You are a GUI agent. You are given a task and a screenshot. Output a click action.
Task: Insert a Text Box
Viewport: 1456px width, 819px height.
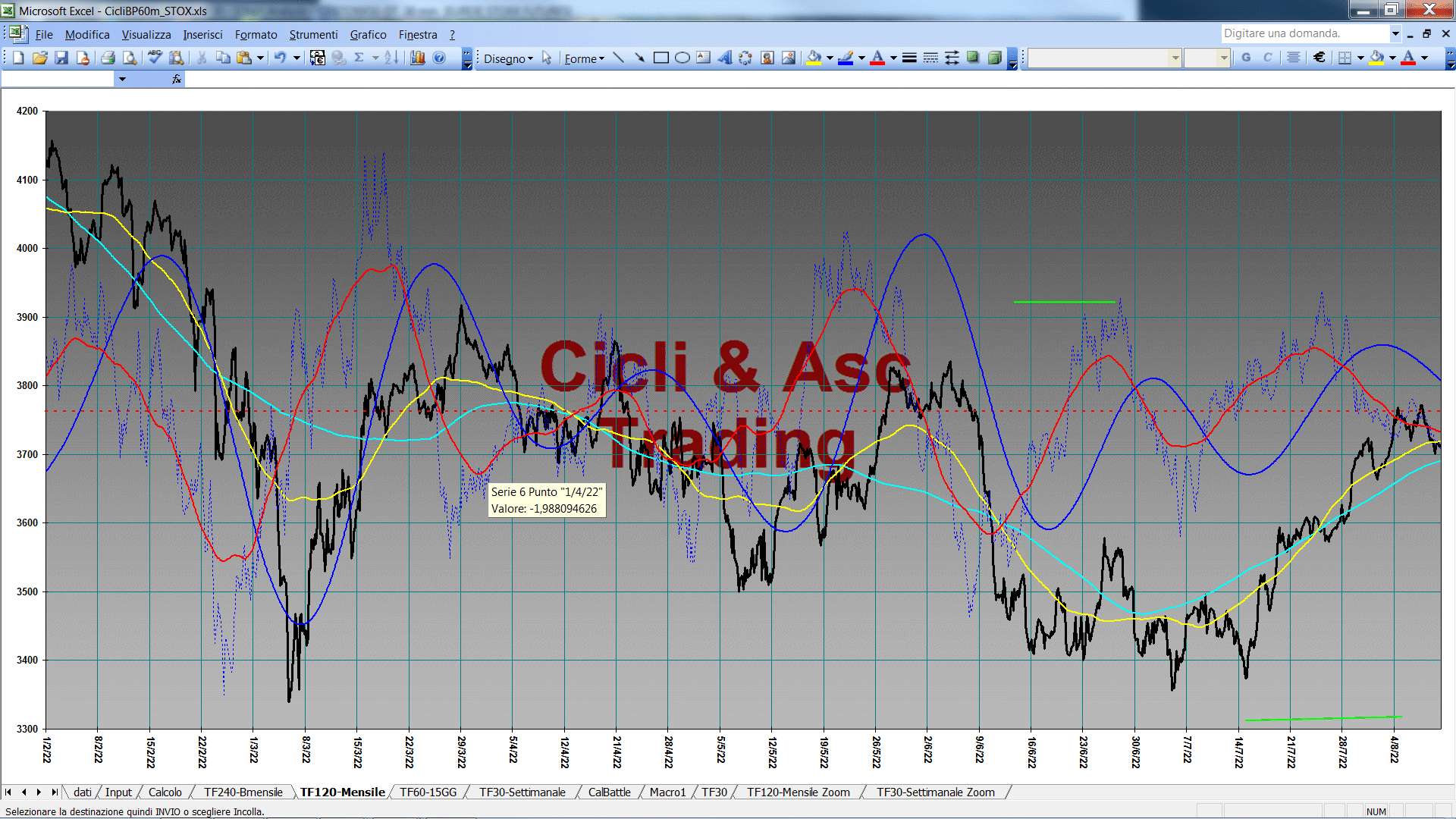pyautogui.click(x=704, y=58)
